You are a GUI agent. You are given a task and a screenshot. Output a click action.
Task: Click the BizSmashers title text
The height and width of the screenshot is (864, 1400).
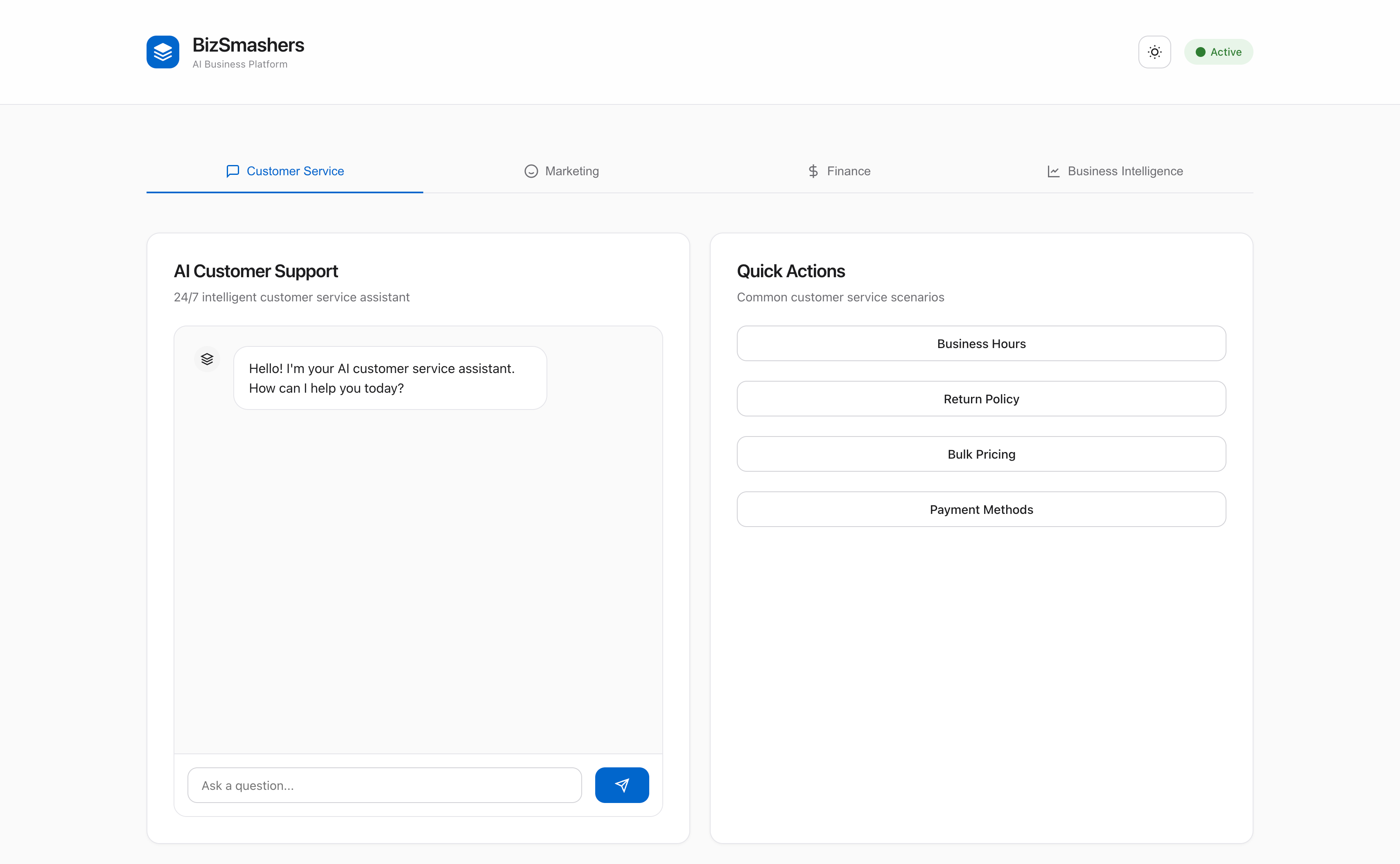coord(248,45)
